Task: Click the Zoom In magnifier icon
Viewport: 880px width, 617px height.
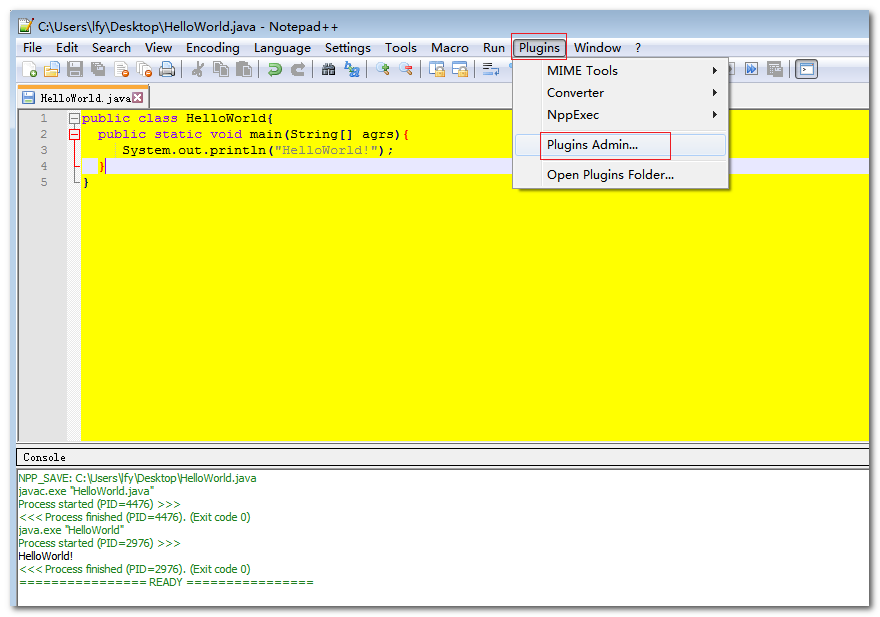Action: coord(383,70)
